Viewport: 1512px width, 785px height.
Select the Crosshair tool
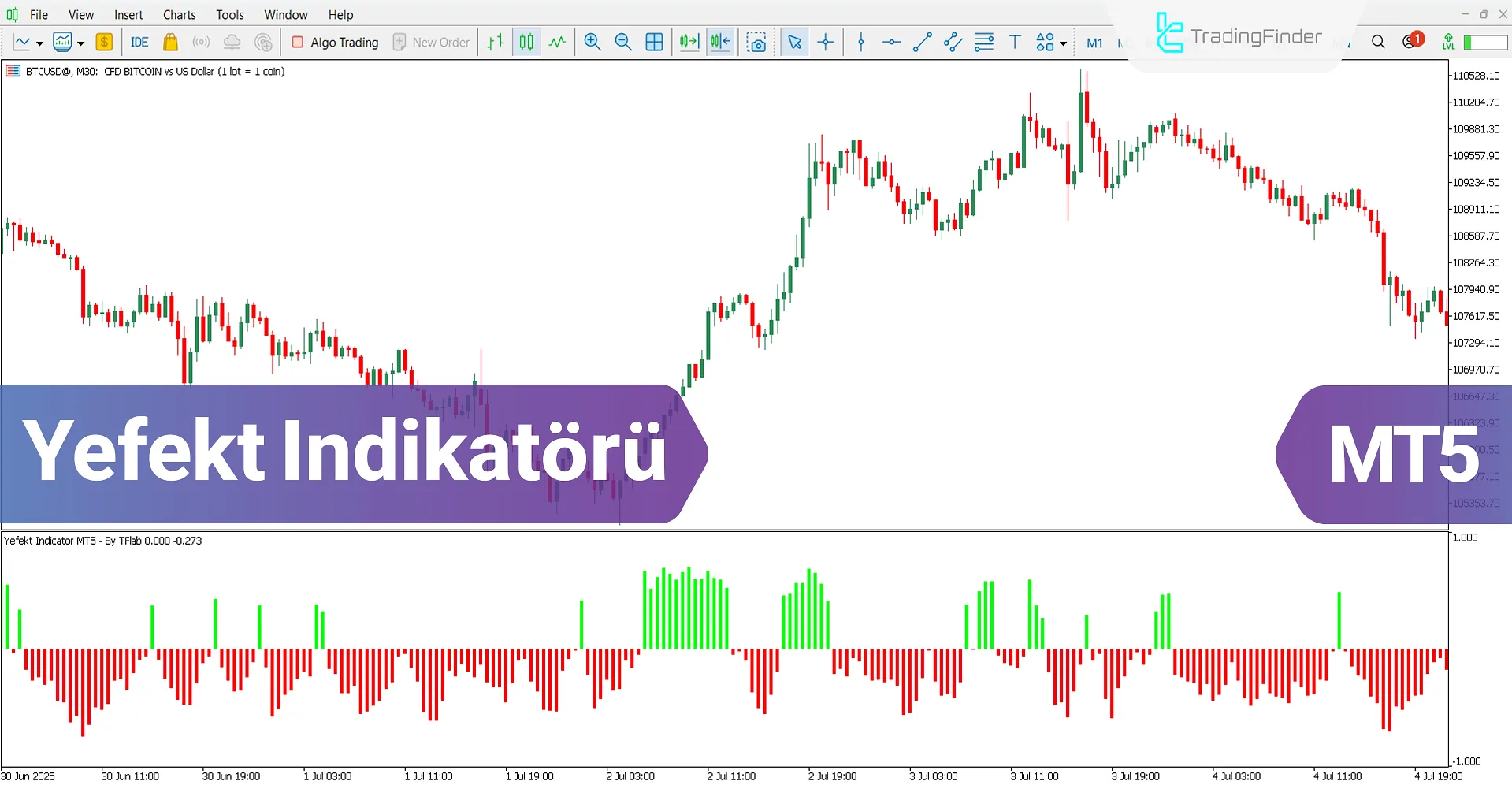(x=826, y=42)
